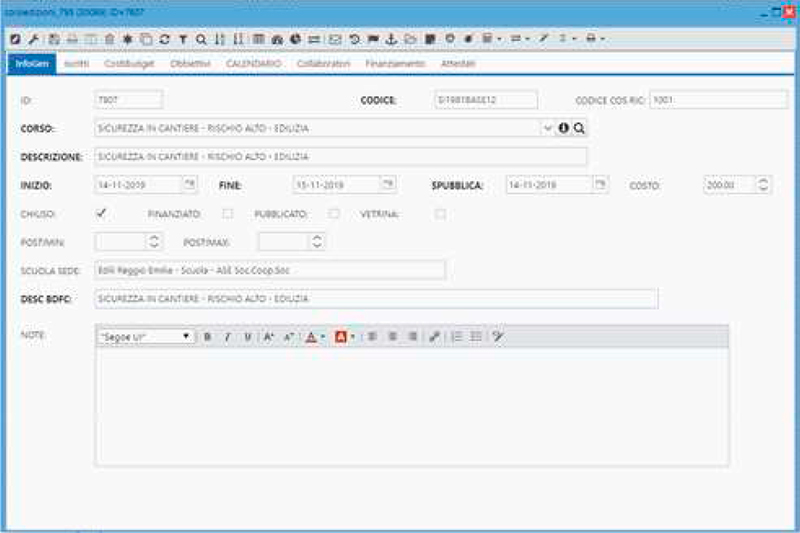This screenshot has height=533, width=800.
Task: Click the refresh icon in the toolbar
Action: tap(164, 39)
